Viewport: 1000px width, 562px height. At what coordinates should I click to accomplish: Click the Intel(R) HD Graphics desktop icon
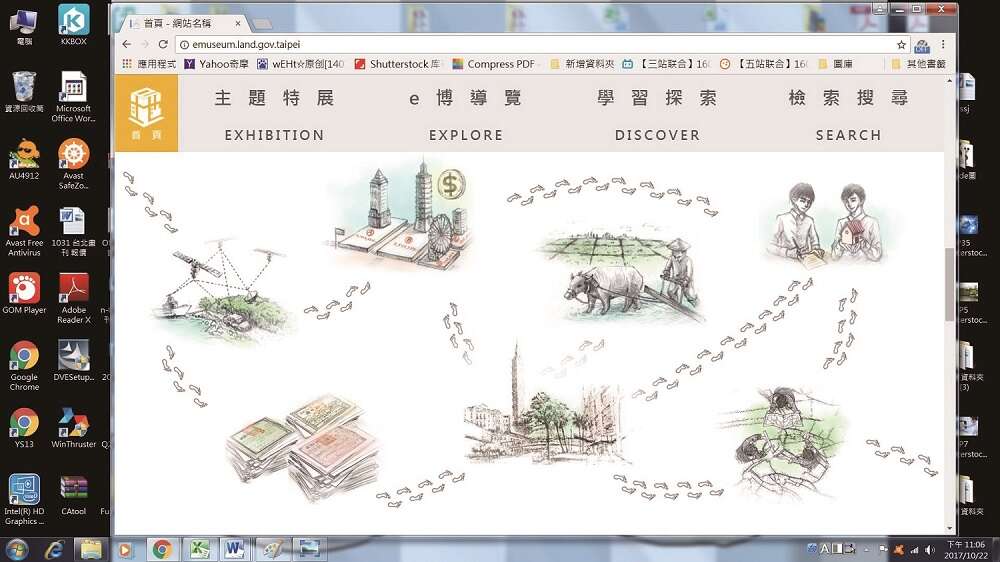coord(24,499)
